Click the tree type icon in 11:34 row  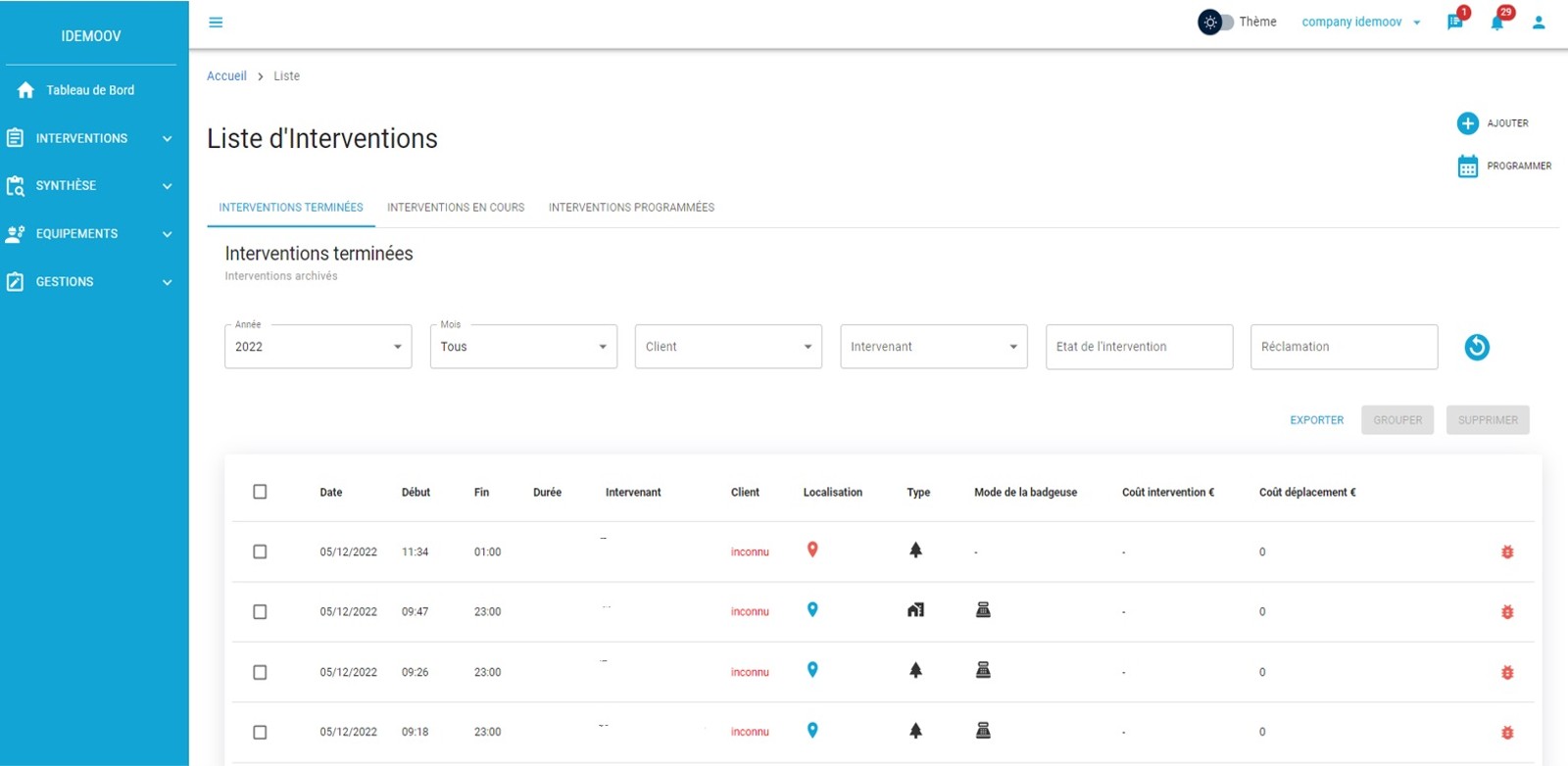tap(915, 550)
